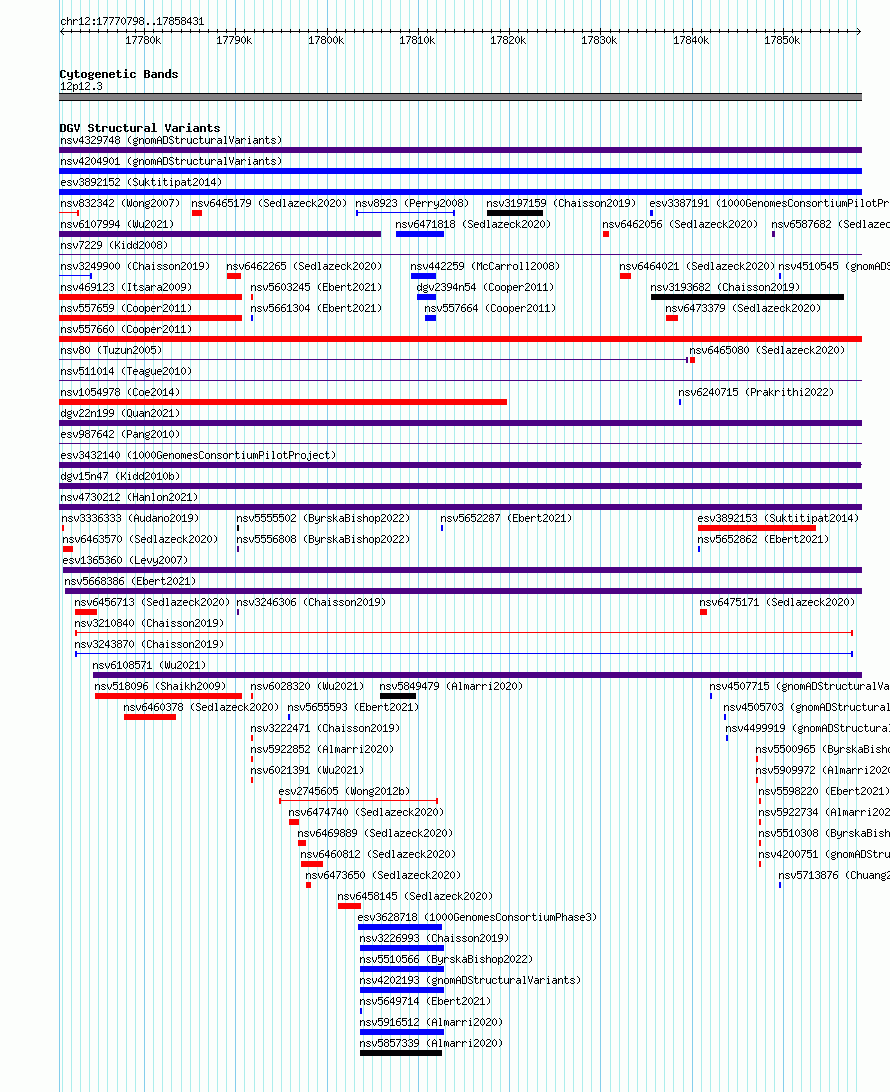Image resolution: width=890 pixels, height=1092 pixels.
Task: Click esv3432140 1000GenomesConsortiumPilotProject label
Action: point(198,454)
